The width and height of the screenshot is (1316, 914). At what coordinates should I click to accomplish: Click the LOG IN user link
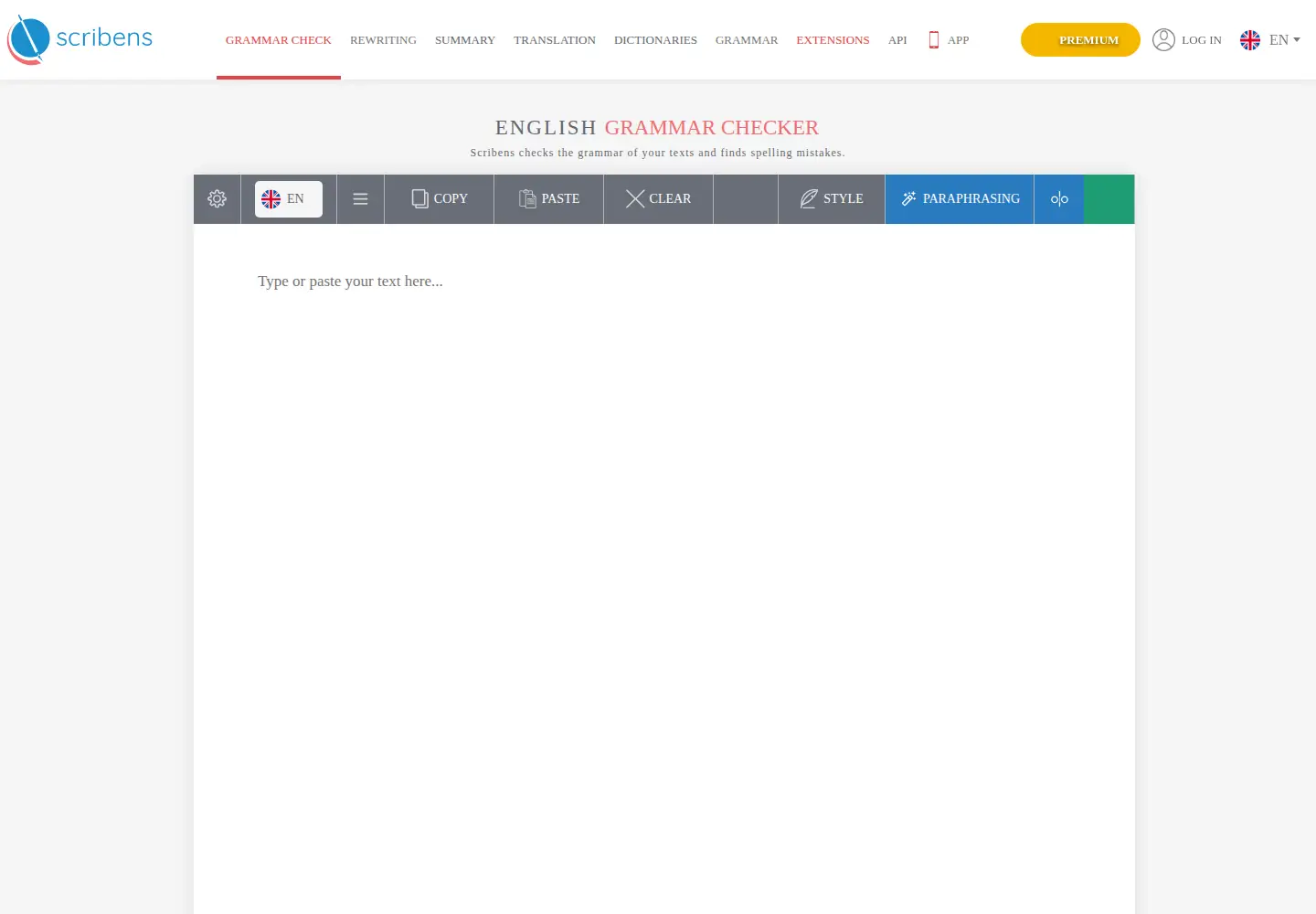[x=1187, y=40]
